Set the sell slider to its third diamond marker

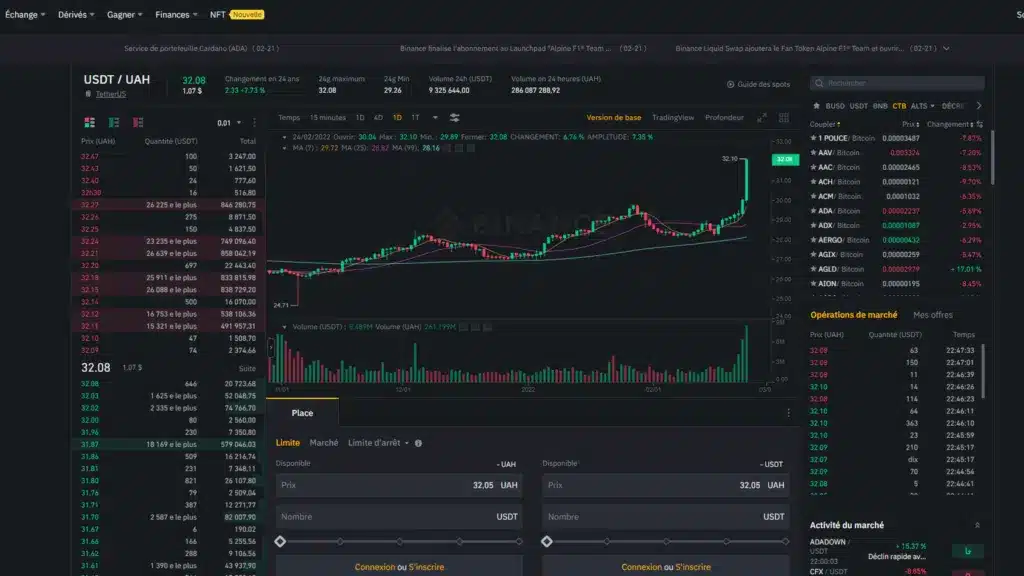666,541
